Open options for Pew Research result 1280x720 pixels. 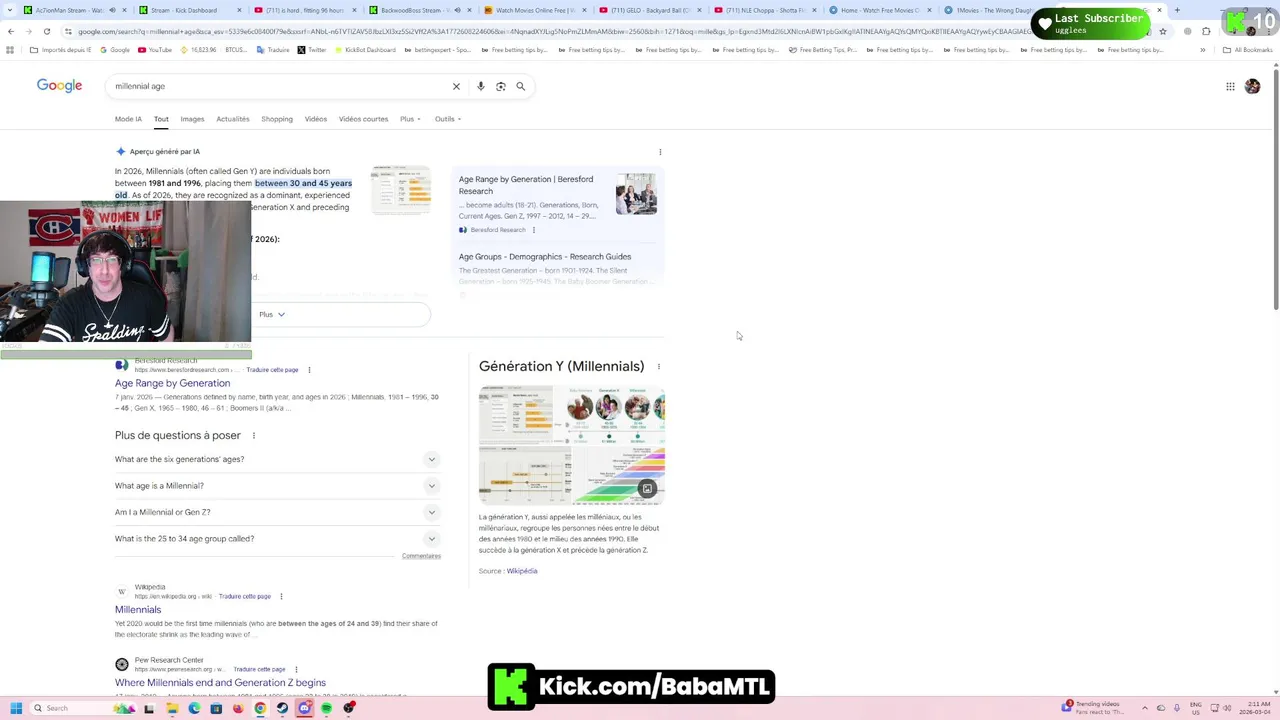[296, 669]
